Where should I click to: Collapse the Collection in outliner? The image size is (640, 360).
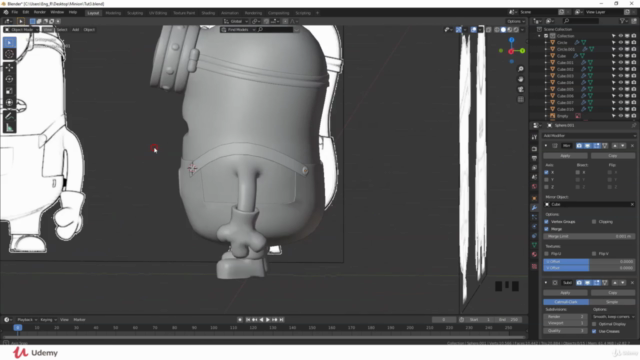click(x=539, y=36)
